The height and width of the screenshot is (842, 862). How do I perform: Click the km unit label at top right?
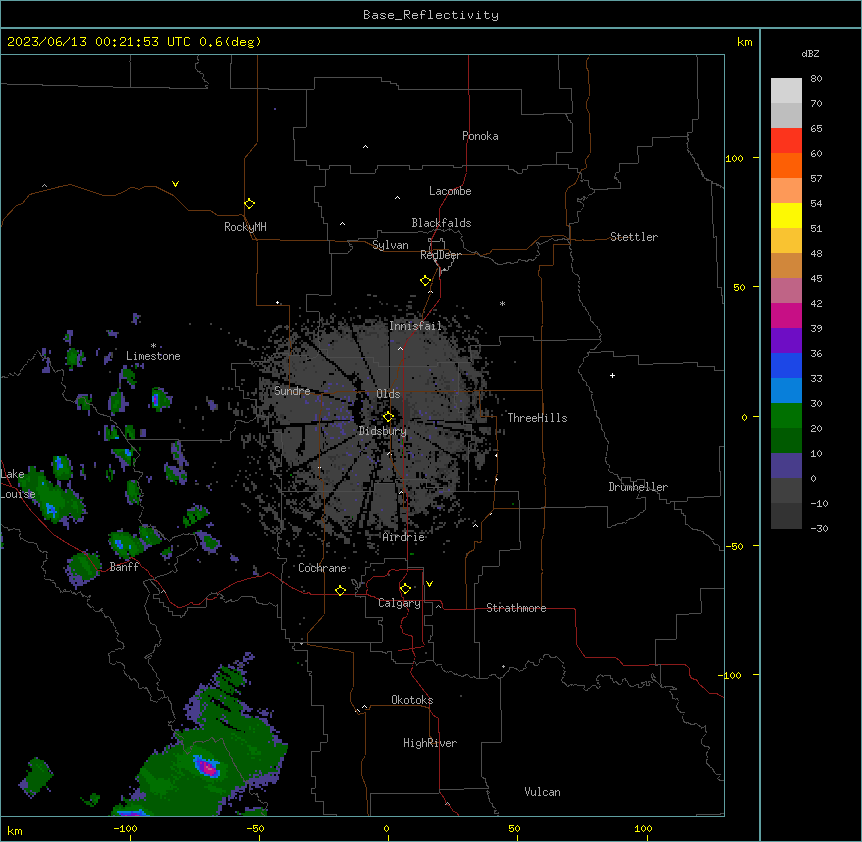(744, 42)
